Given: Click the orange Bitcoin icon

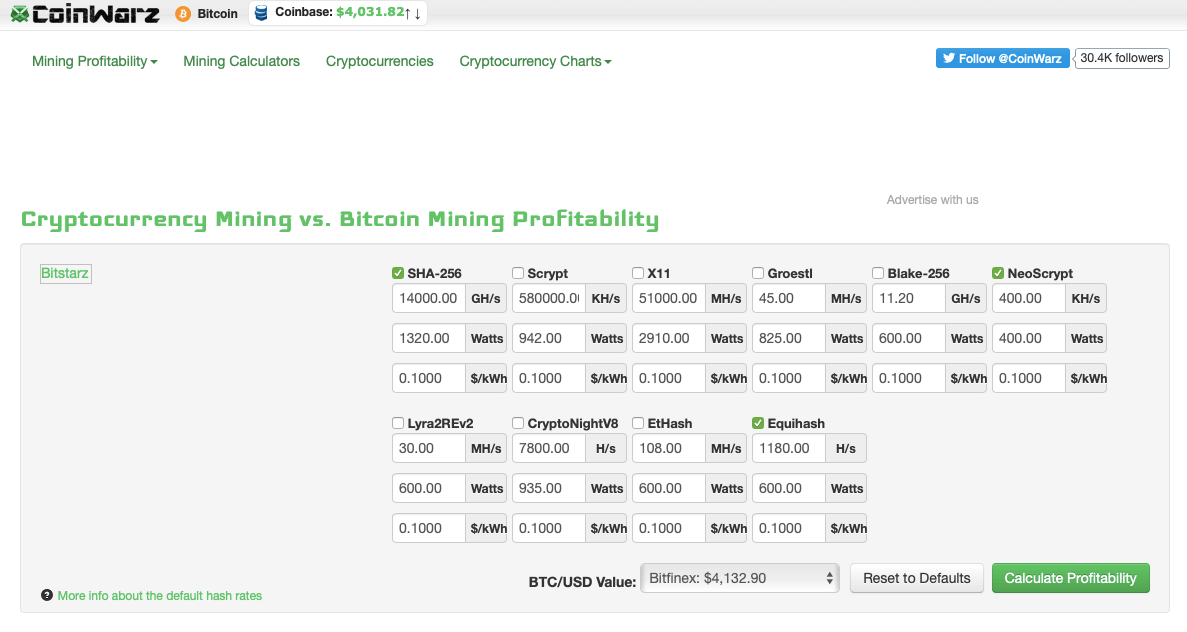Looking at the screenshot, I should (183, 14).
